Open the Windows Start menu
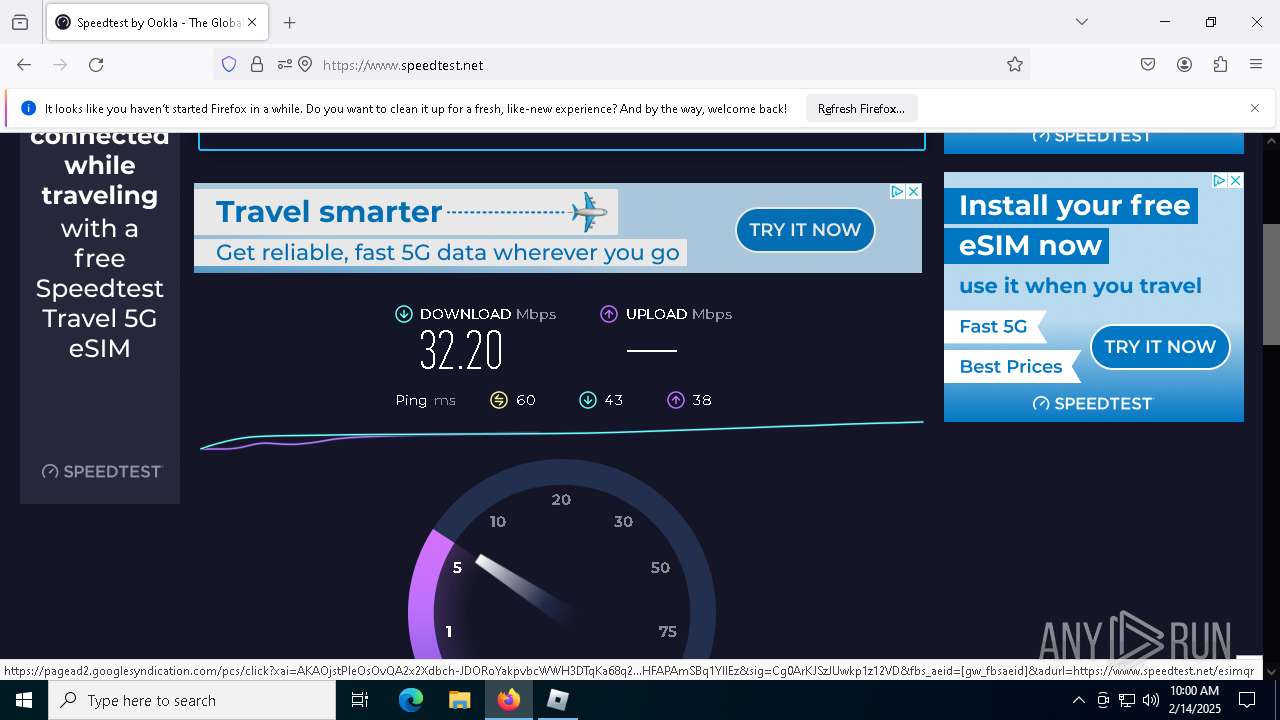Viewport: 1280px width, 720px height. pyautogui.click(x=24, y=700)
